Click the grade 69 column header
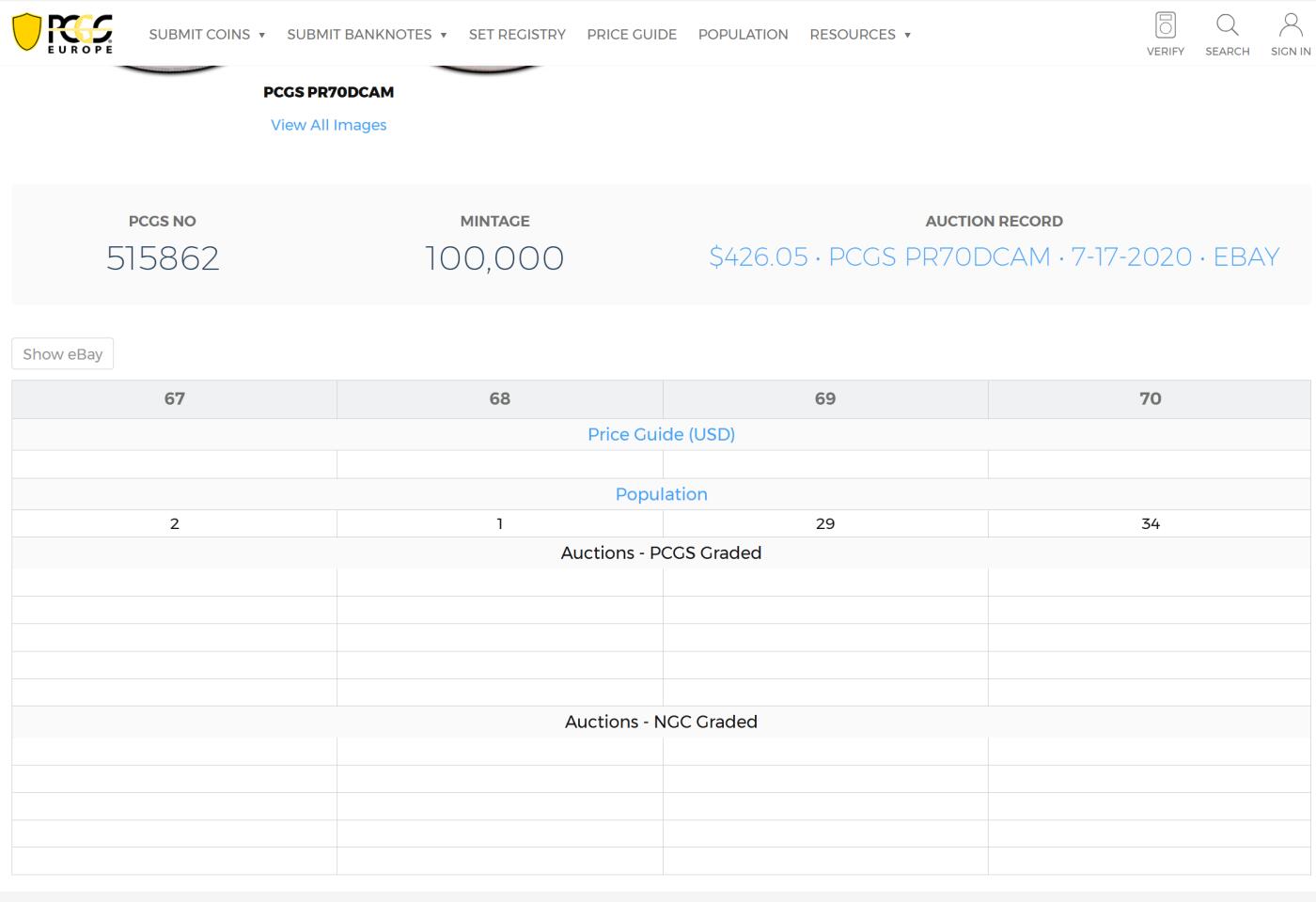 [x=824, y=398]
